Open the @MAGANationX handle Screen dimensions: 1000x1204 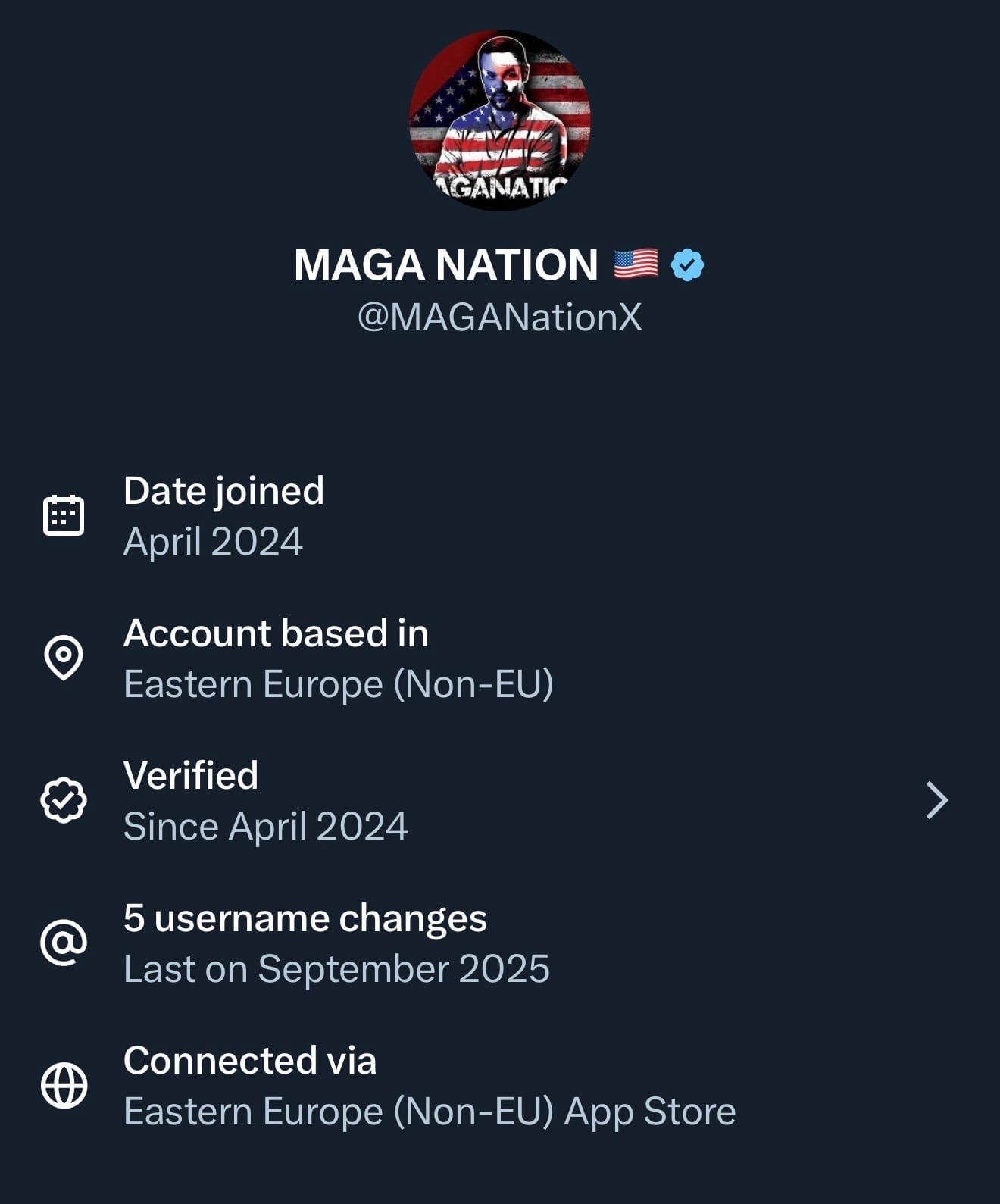[x=500, y=317]
